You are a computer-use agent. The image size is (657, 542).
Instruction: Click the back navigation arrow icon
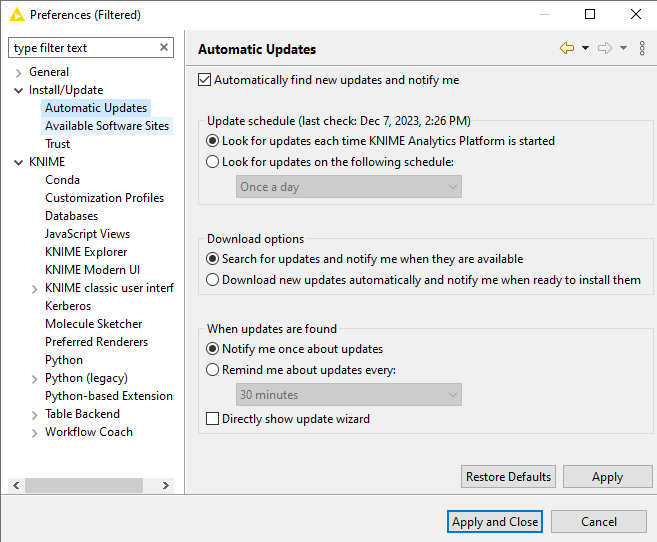tap(567, 48)
